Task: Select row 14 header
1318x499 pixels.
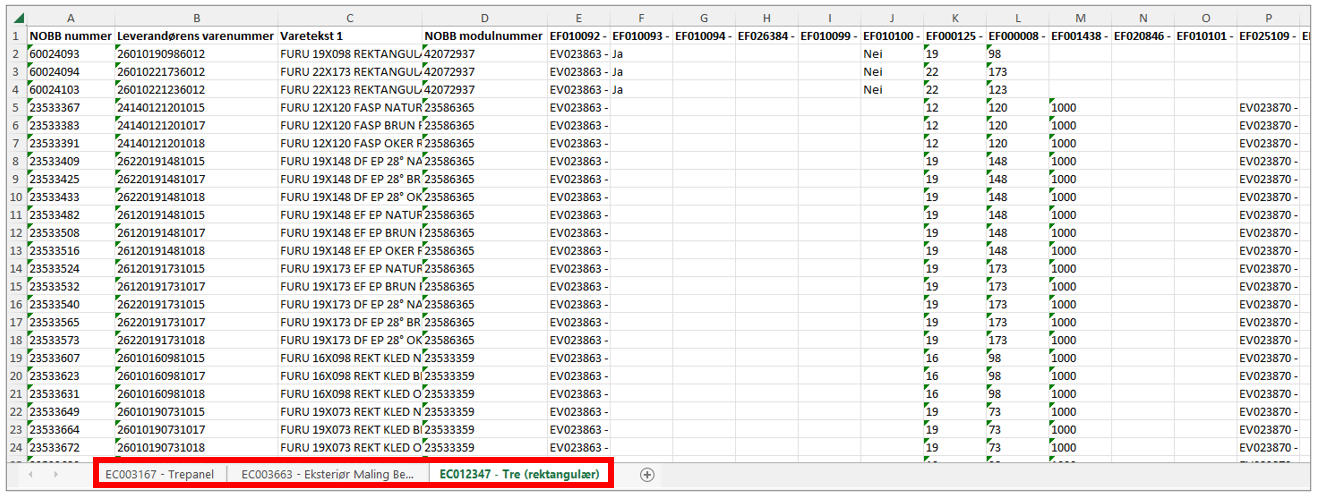Action: click(x=14, y=269)
